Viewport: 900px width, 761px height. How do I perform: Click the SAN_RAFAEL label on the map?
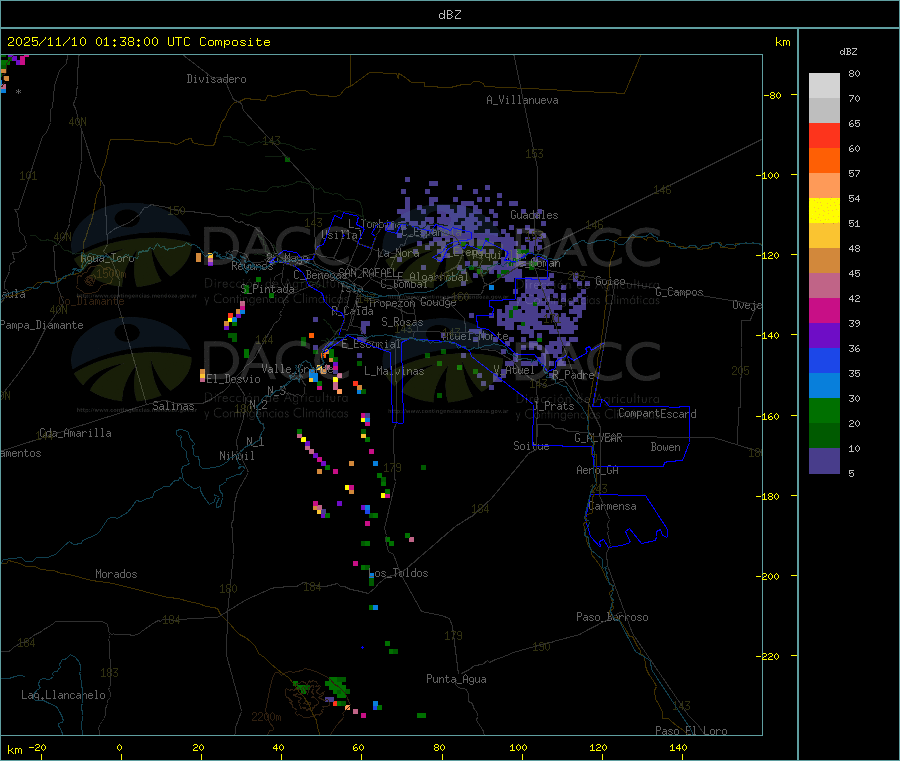pos(366,272)
